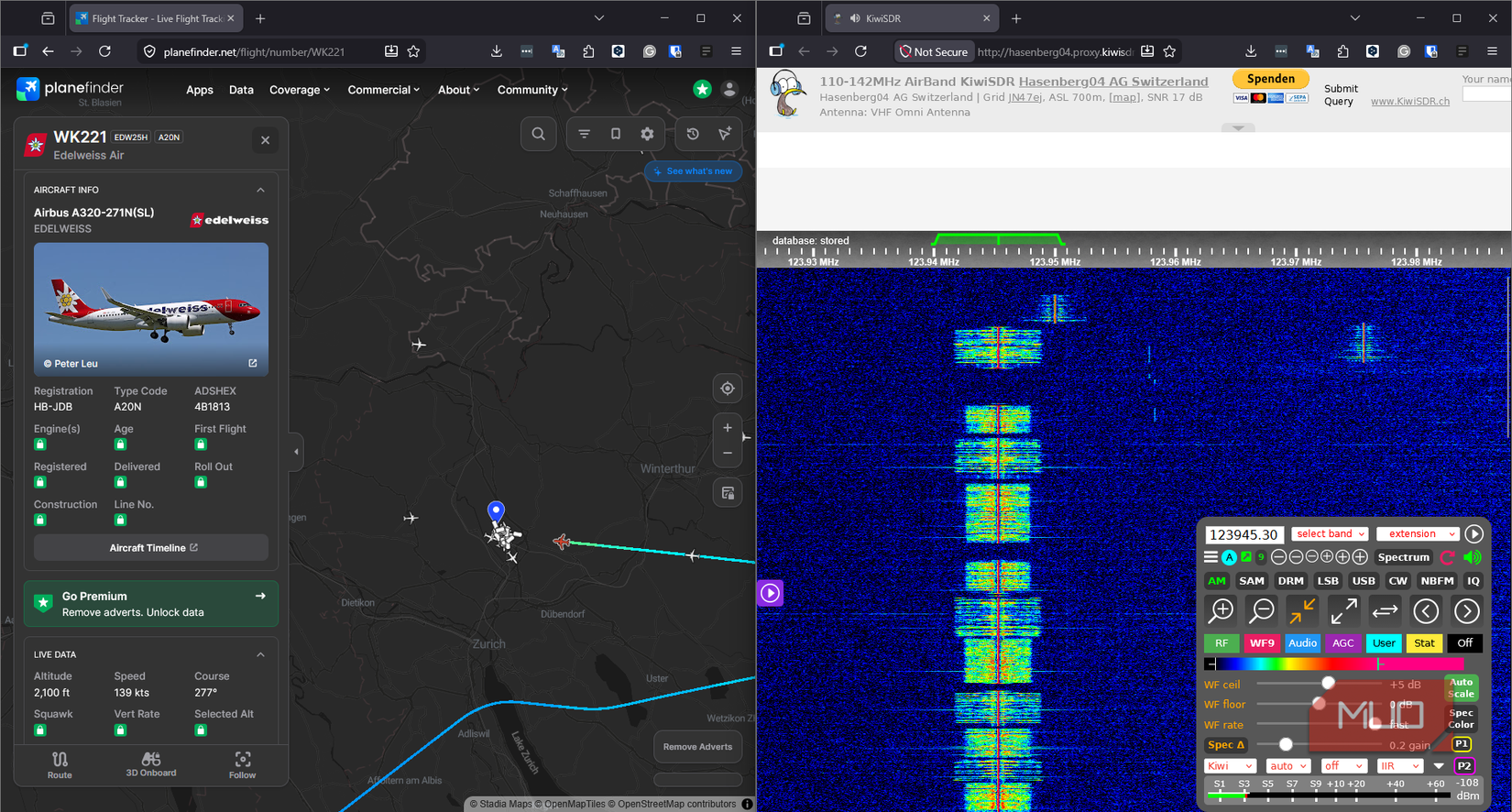This screenshot has height=812, width=1512.
Task: Open the select band dropdown
Action: 1330,534
